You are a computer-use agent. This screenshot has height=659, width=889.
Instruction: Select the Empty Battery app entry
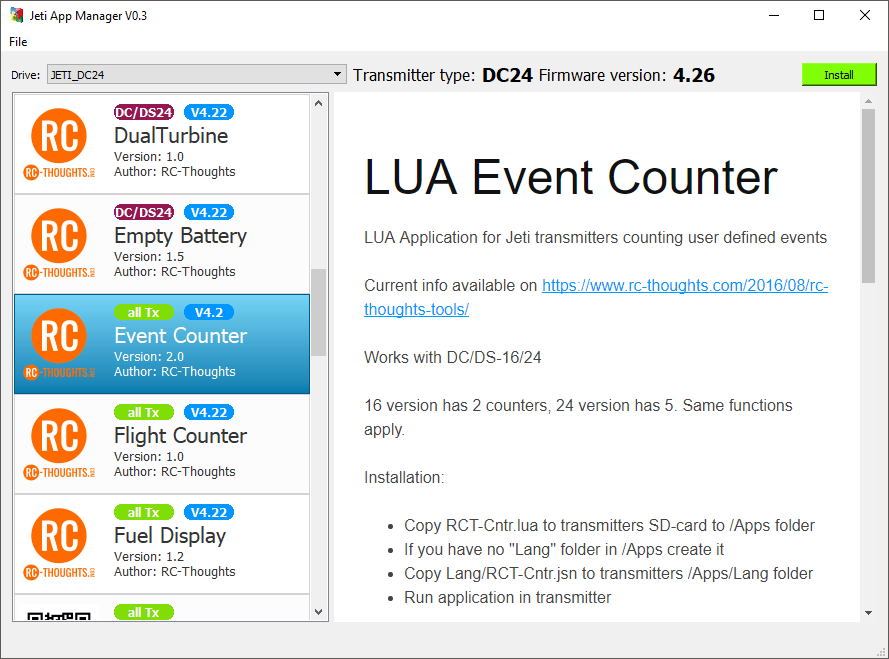click(162, 244)
